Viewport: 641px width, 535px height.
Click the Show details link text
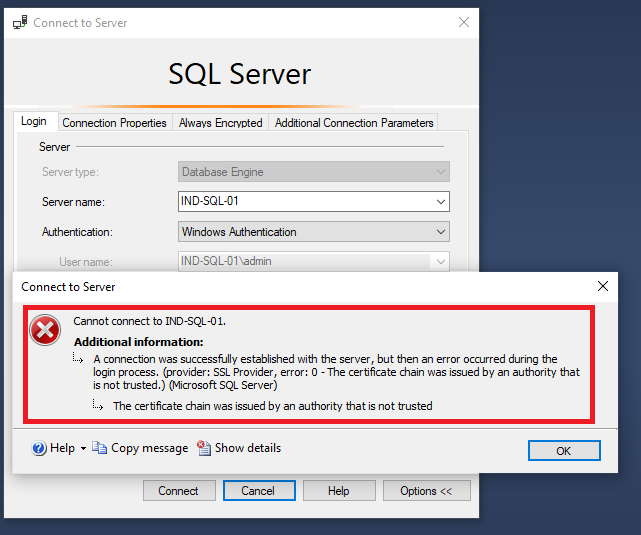[248, 448]
